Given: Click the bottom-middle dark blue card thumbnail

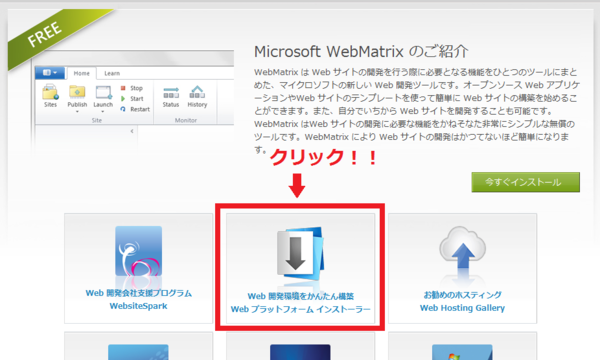Looking at the screenshot, I should click(300, 352).
